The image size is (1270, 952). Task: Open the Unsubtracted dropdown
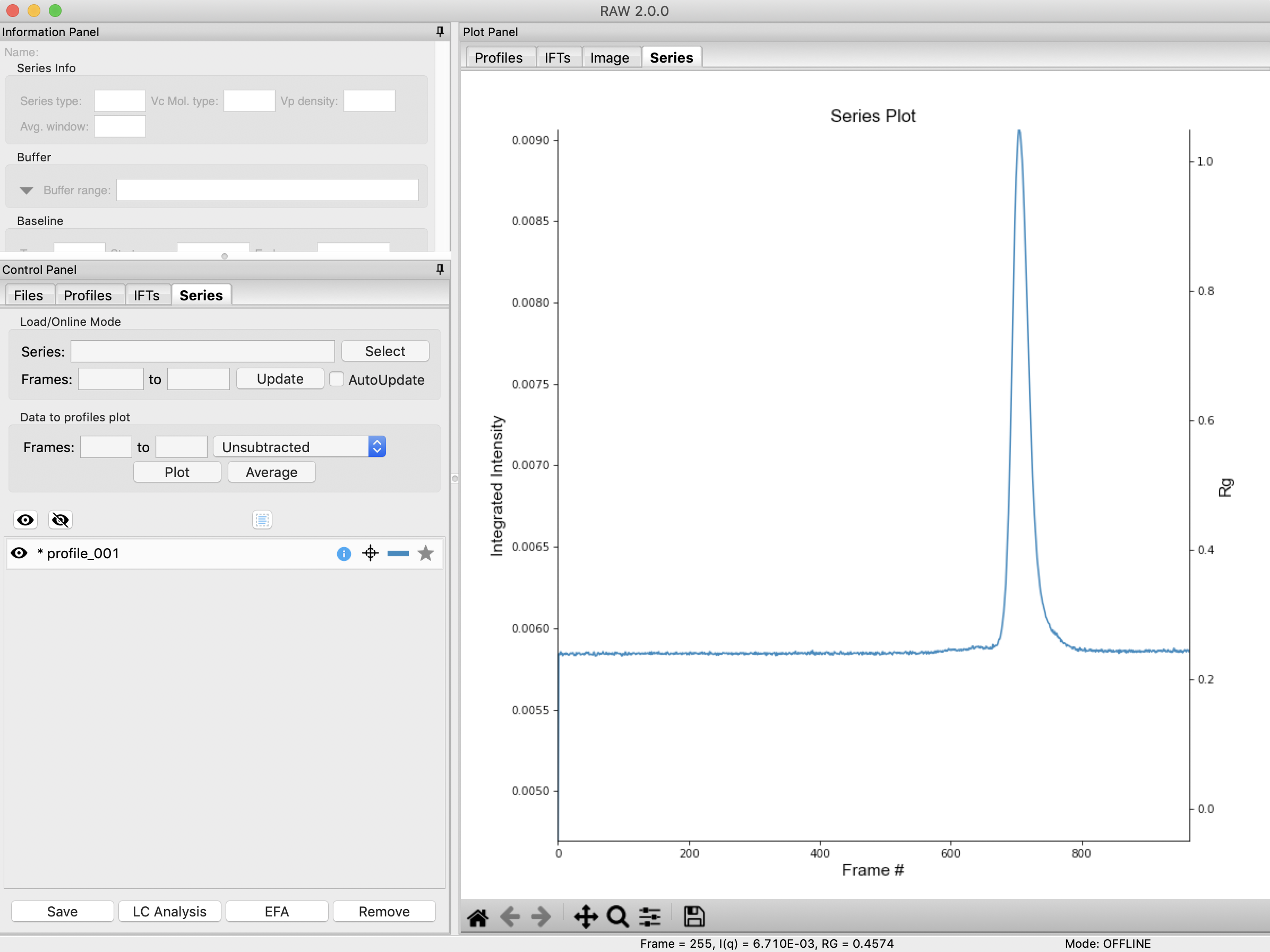point(298,446)
